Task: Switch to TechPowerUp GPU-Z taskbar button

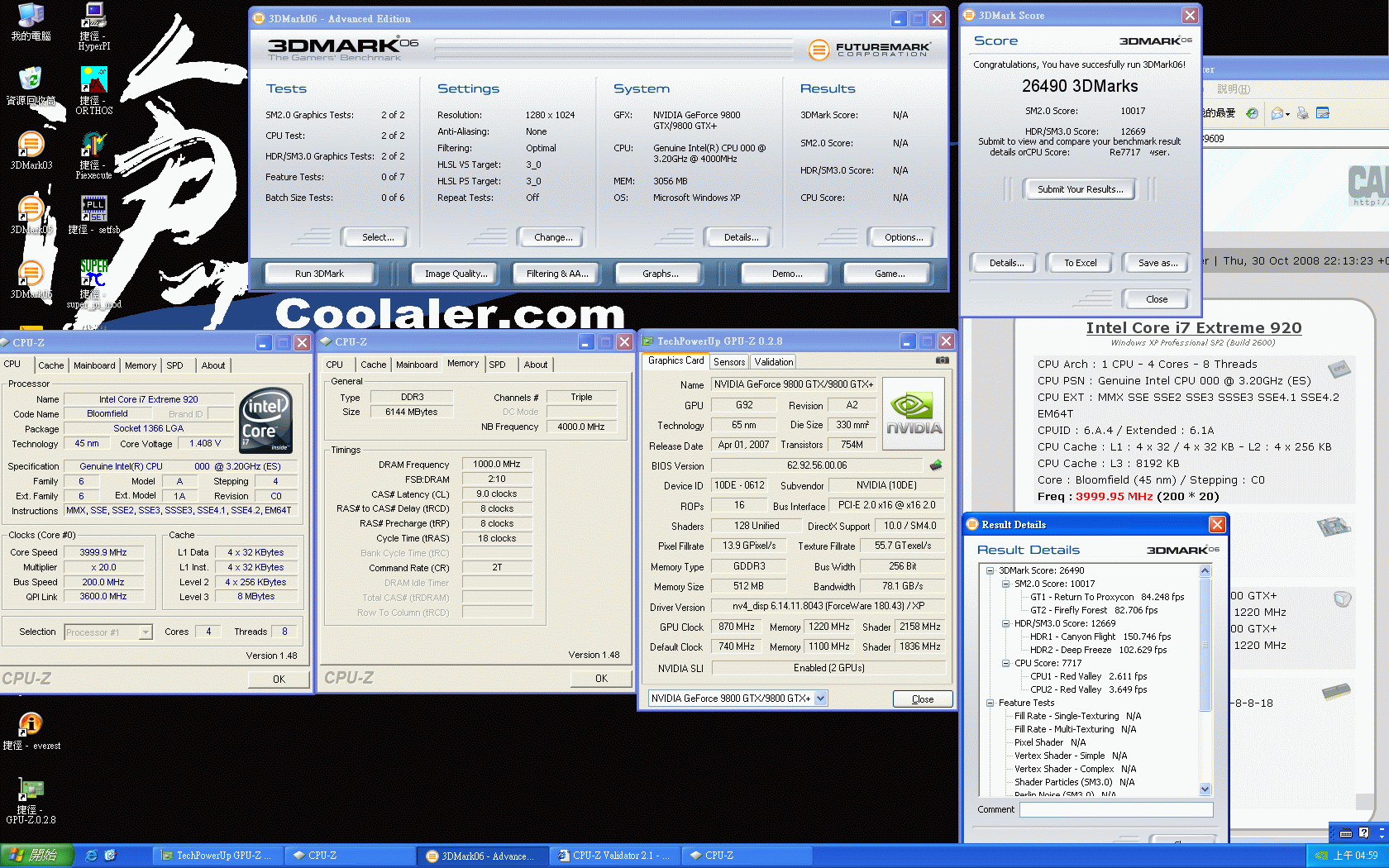Action: pos(217,856)
